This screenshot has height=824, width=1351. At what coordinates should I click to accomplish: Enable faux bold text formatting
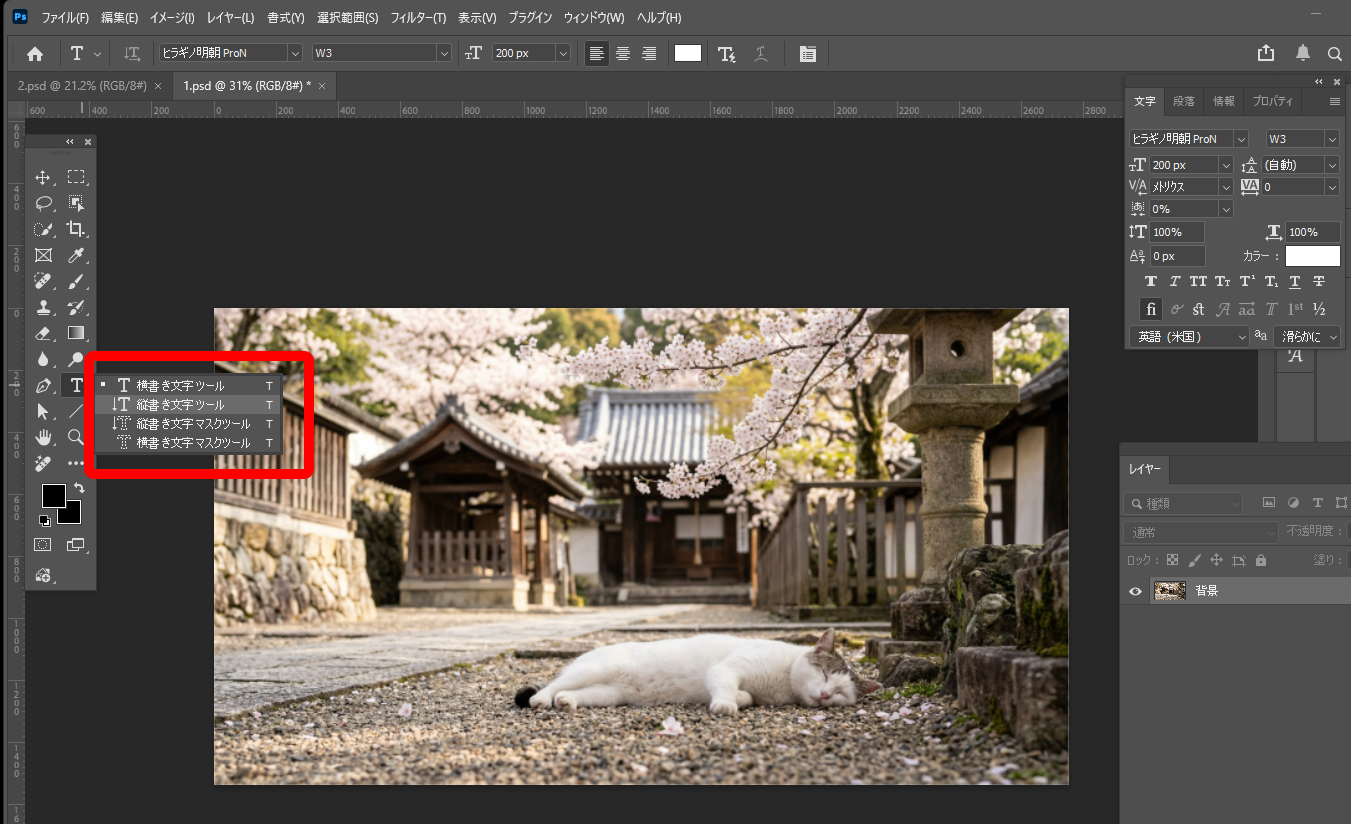[x=1150, y=281]
